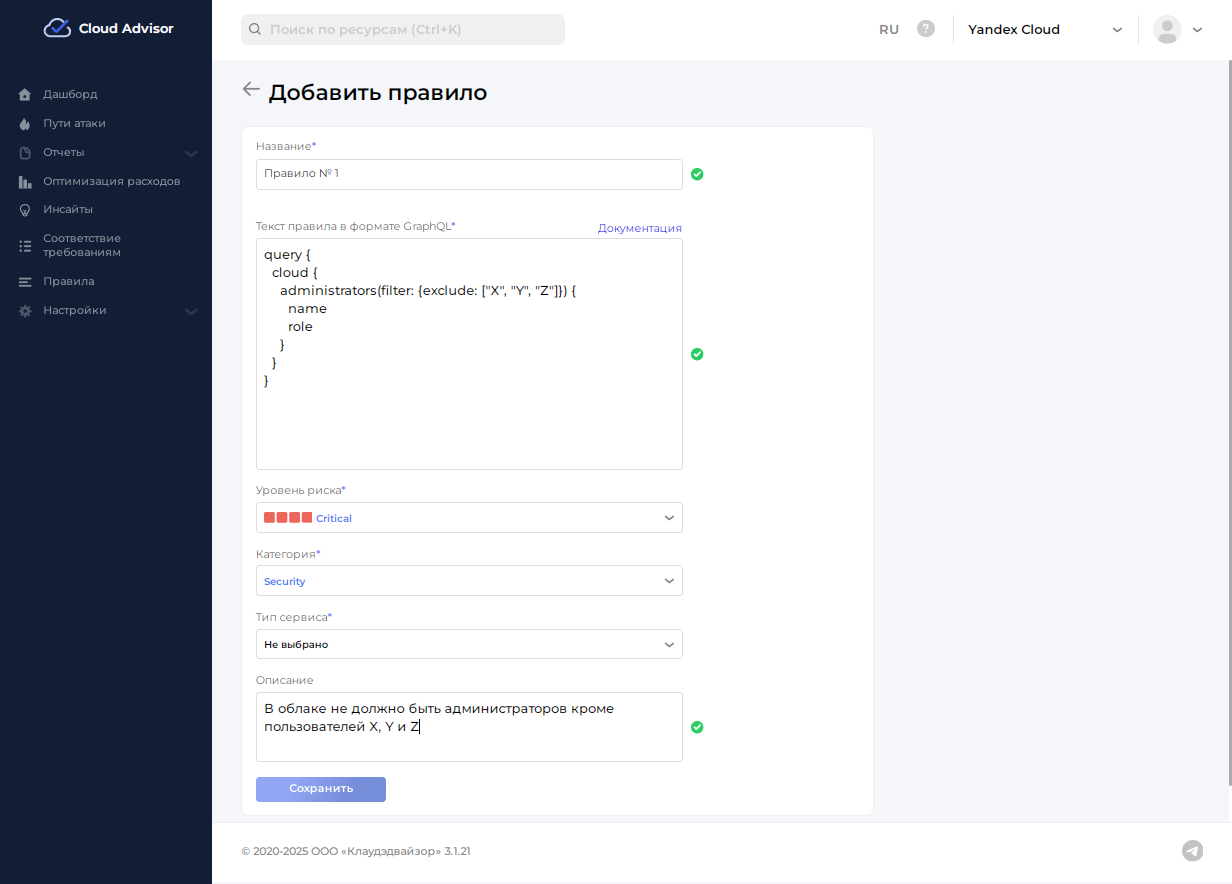This screenshot has height=884, width=1232.
Task: Open Пути атаки menu item
Action: 74,123
